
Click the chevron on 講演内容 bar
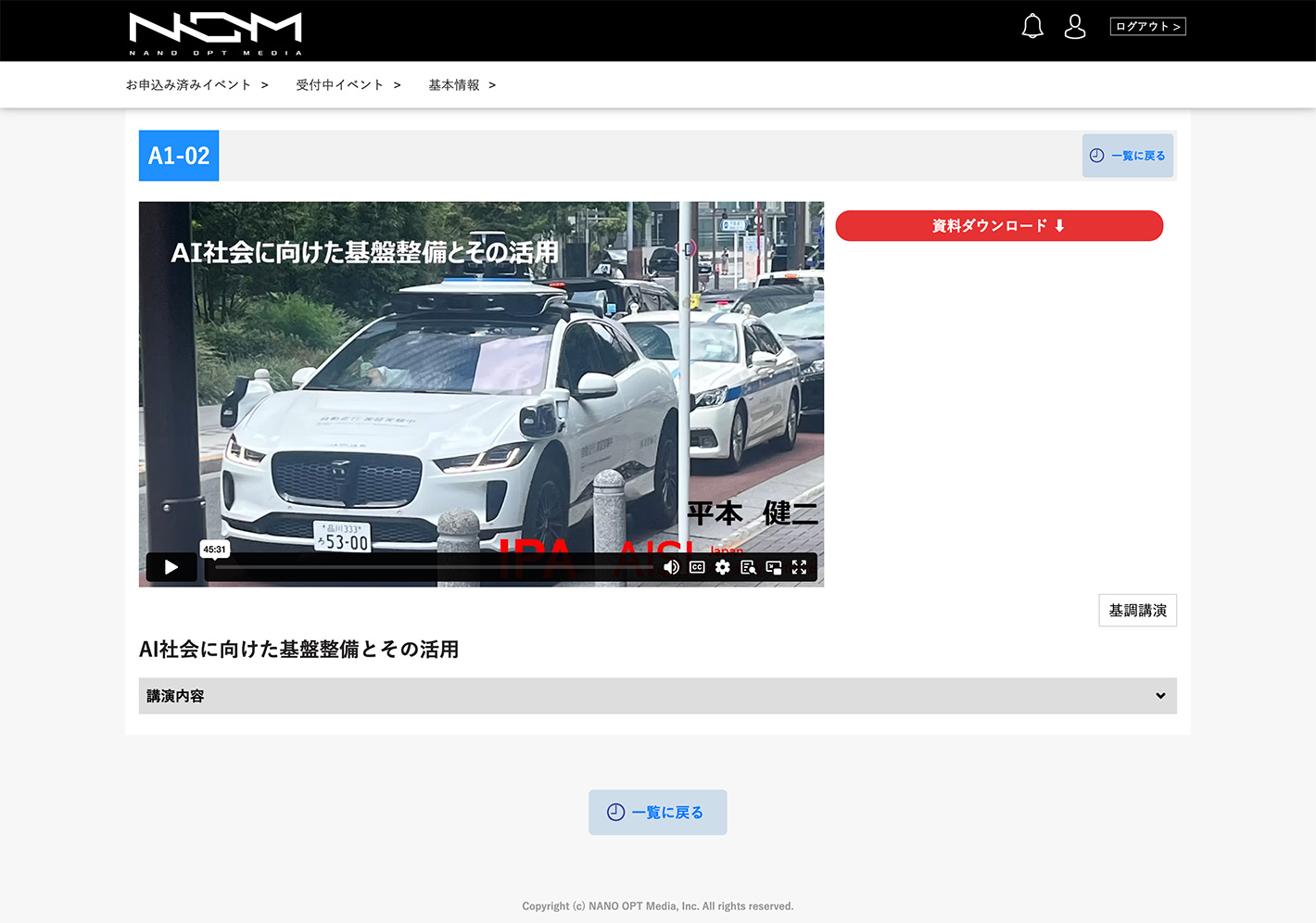click(1160, 696)
